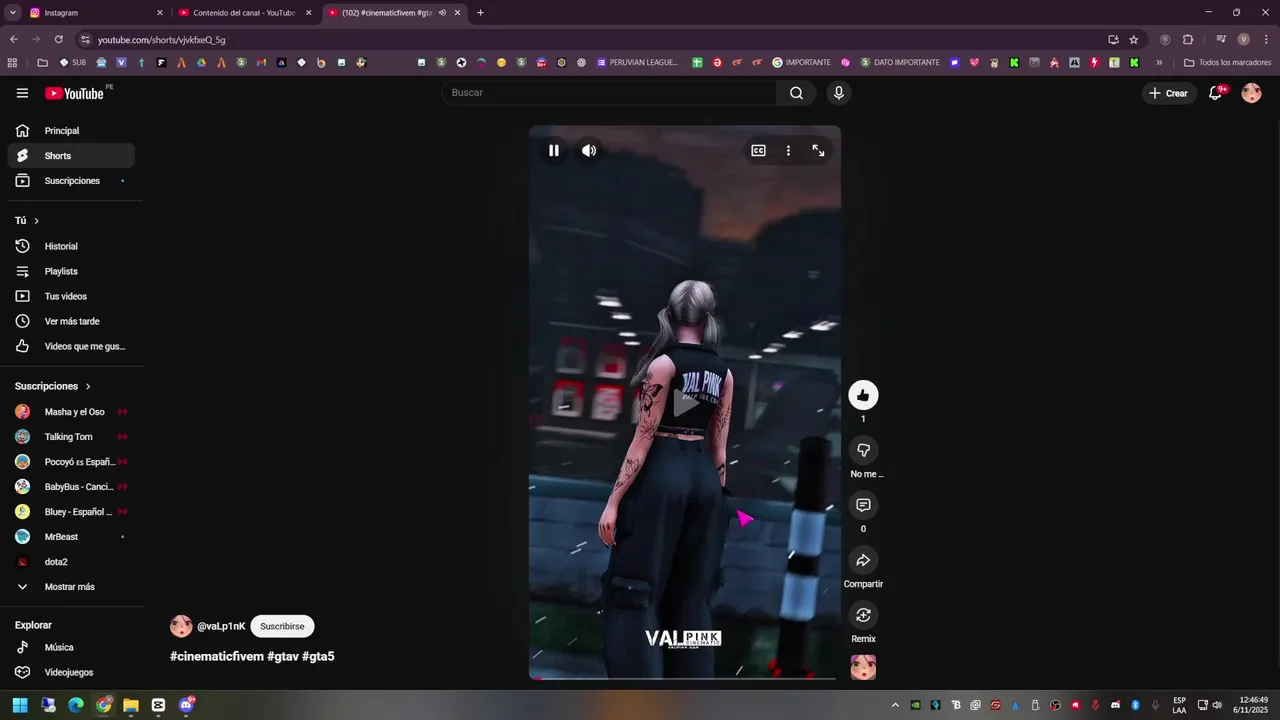Open the comments panel
The height and width of the screenshot is (720, 1280).
click(863, 505)
